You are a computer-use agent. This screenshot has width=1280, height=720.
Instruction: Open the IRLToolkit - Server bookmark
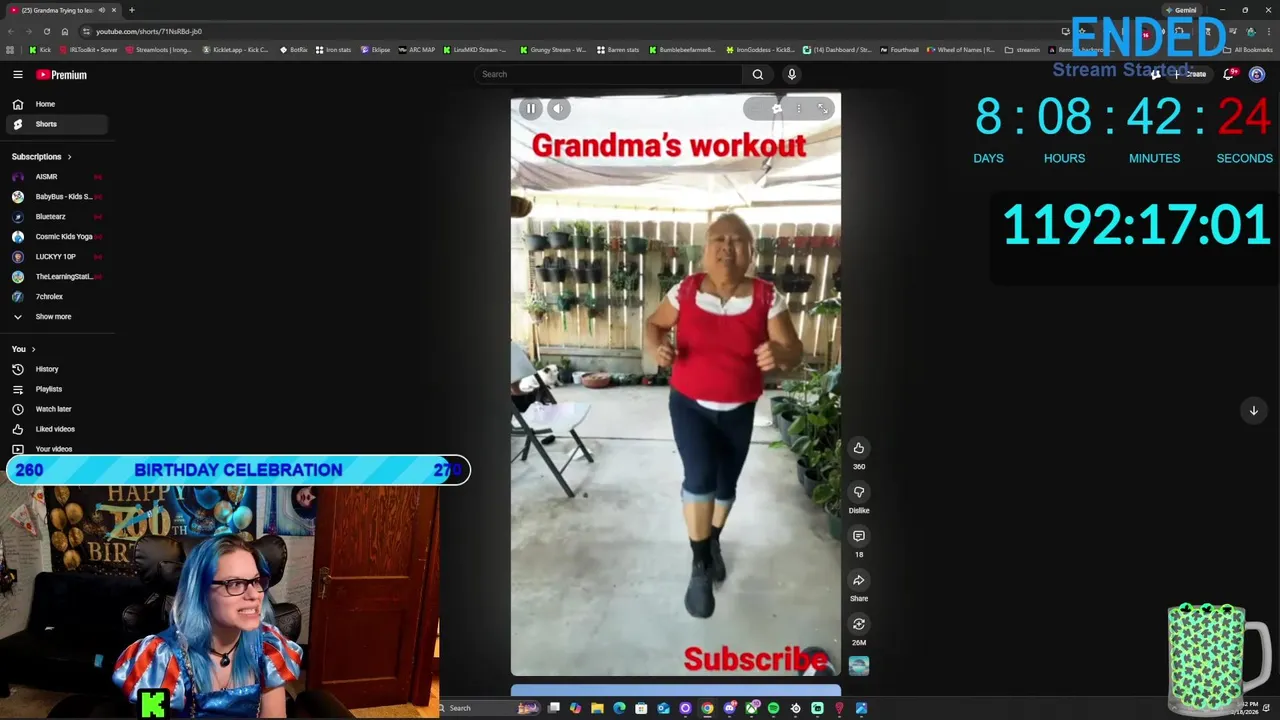[x=88, y=50]
